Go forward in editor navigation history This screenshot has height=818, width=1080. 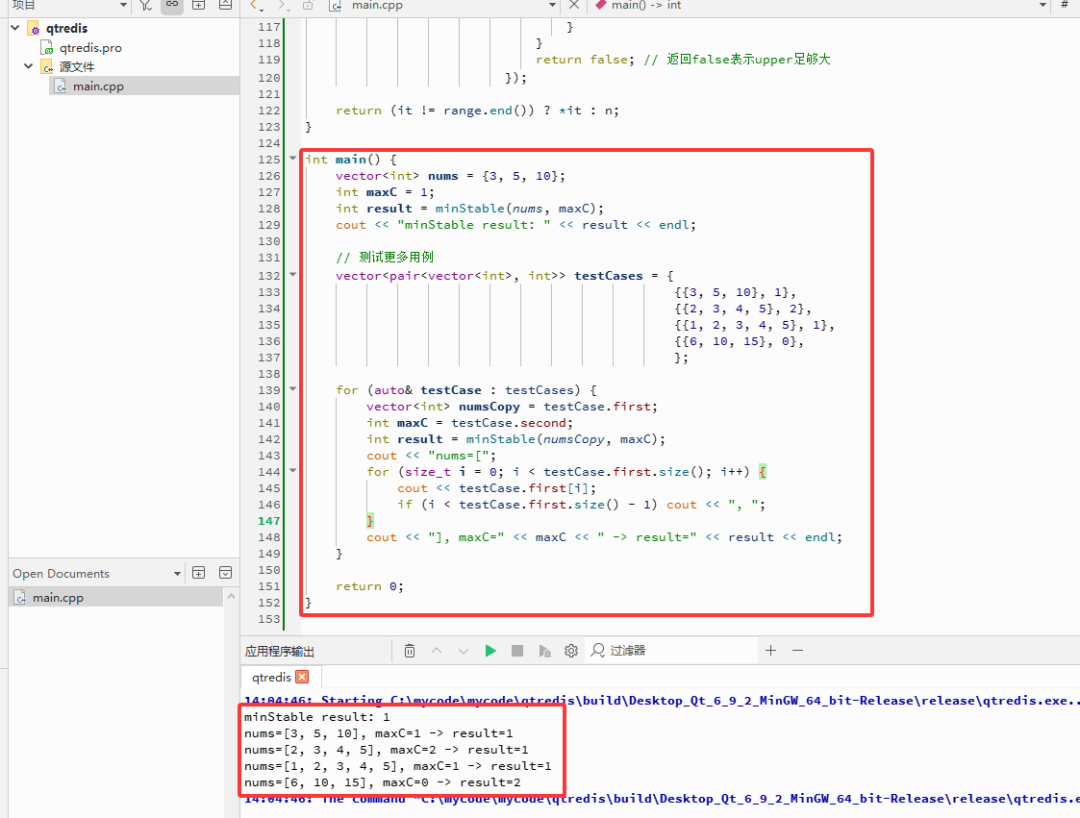click(x=282, y=6)
